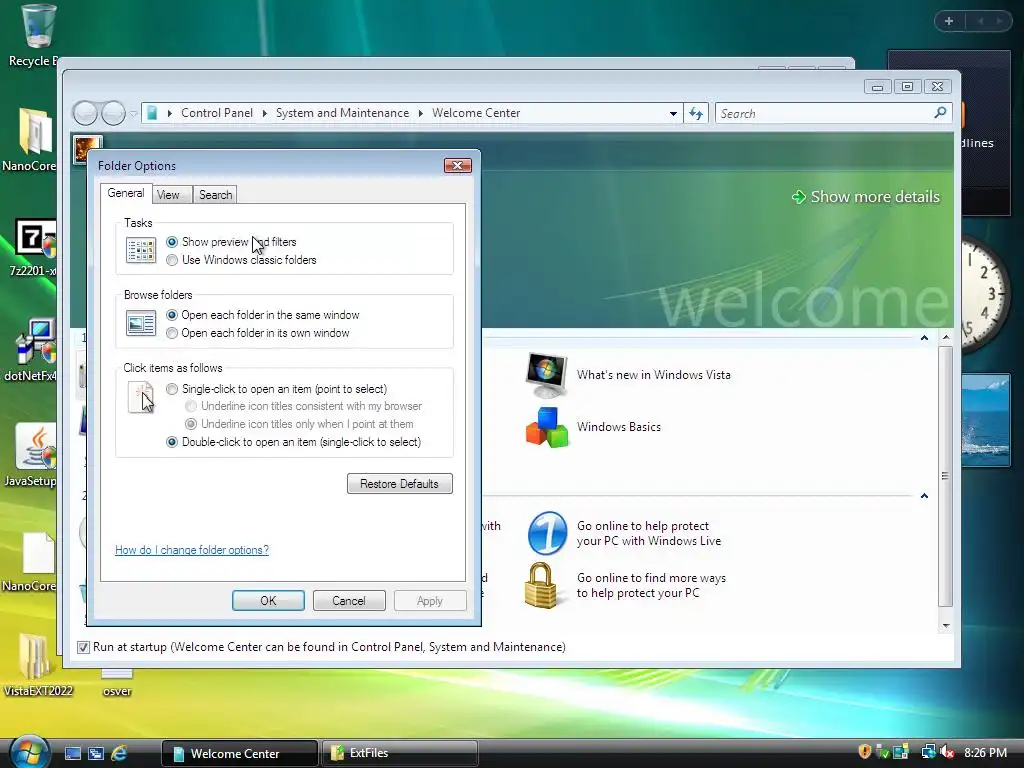Click Show Desktop quick launch icon
1024x768 pixels.
tap(73, 754)
